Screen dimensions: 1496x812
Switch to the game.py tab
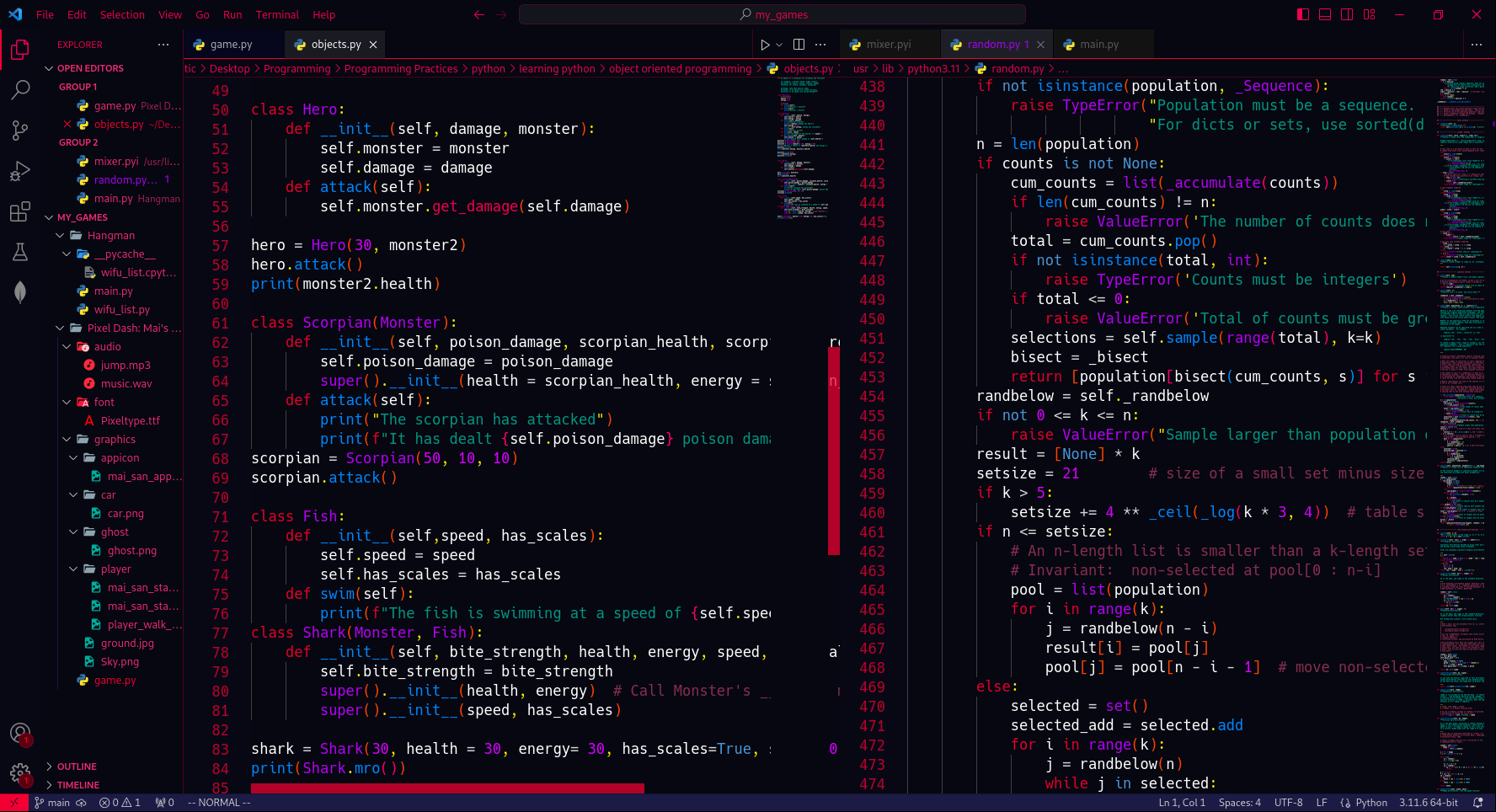click(x=232, y=45)
